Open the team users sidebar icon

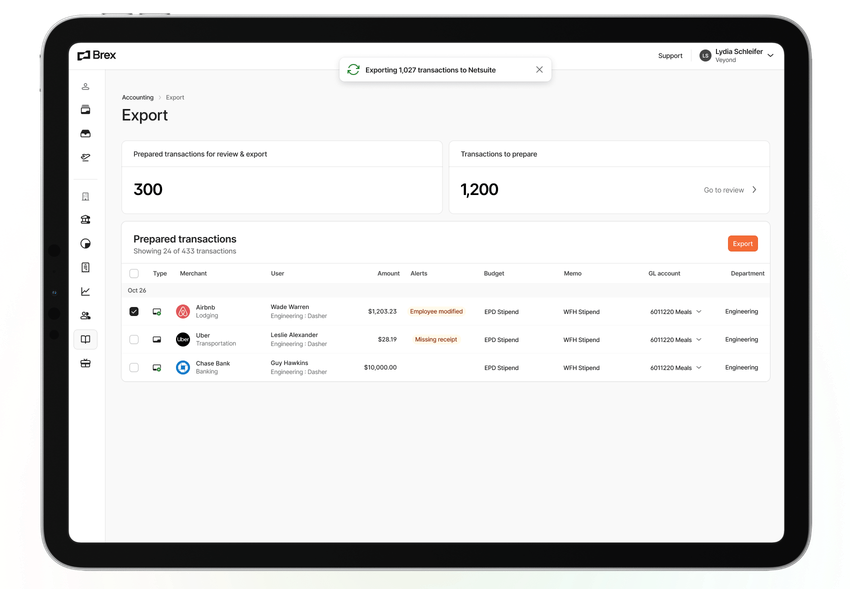[85, 315]
